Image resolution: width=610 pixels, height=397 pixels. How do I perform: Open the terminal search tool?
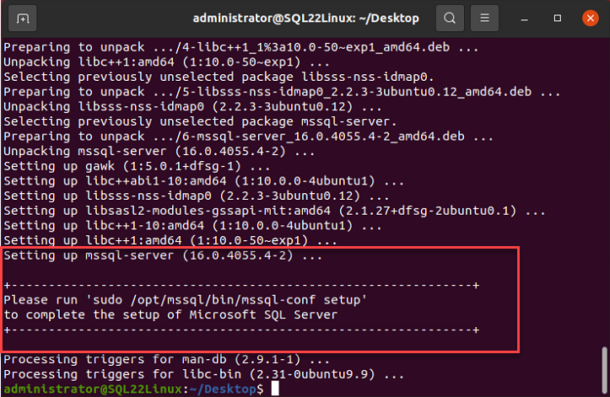(x=450, y=18)
